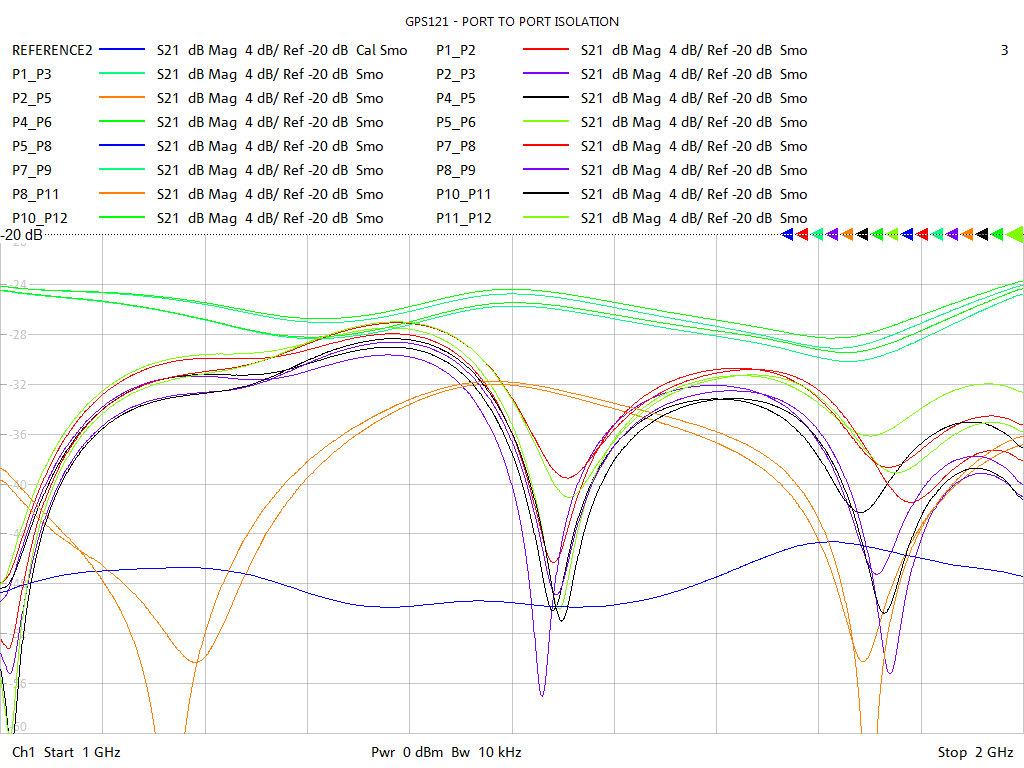Click the leftmost black reference marker triangle
The image size is (1024, 768).
[863, 234]
